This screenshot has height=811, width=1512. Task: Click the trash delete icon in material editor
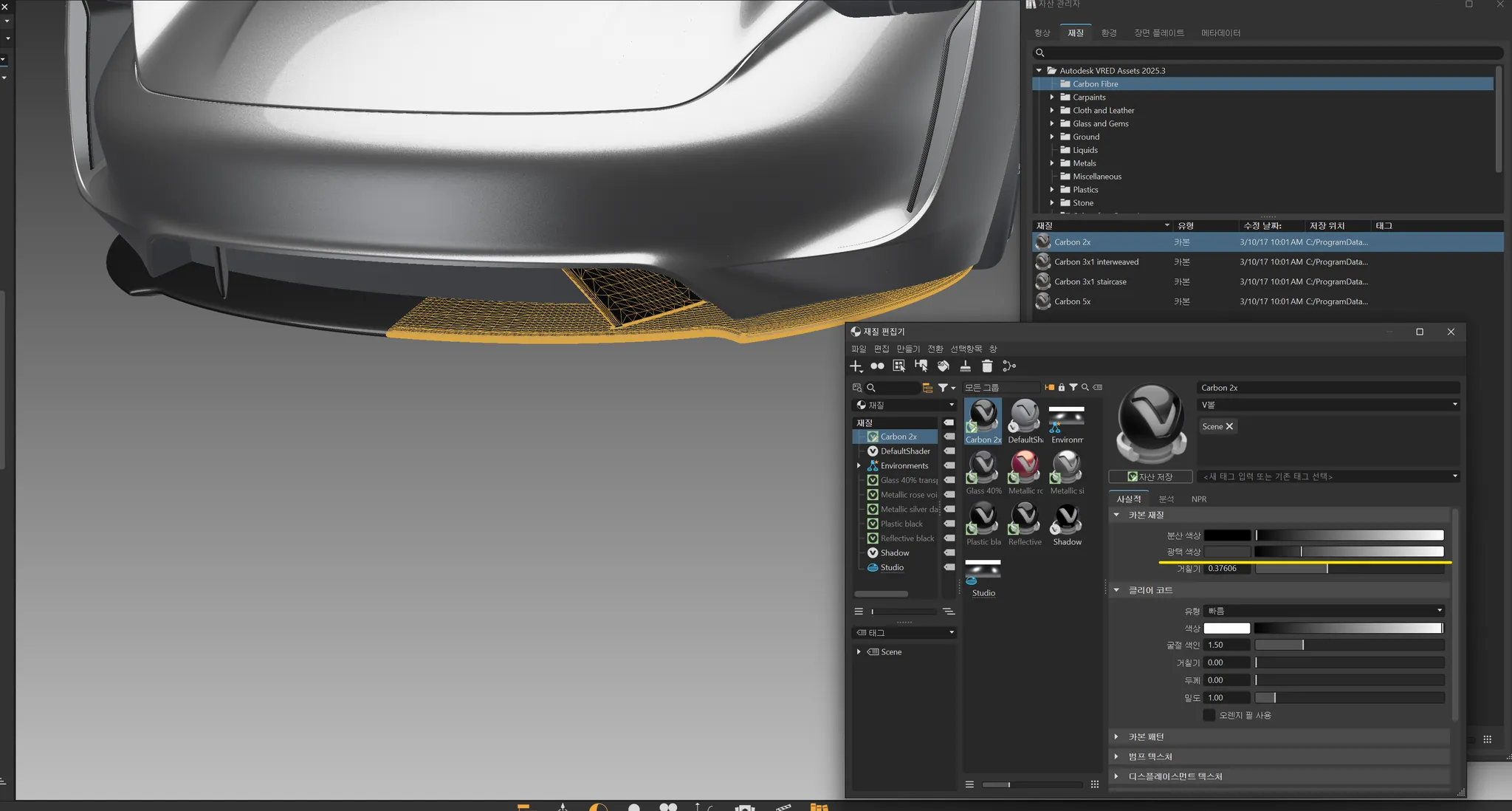pyautogui.click(x=987, y=366)
